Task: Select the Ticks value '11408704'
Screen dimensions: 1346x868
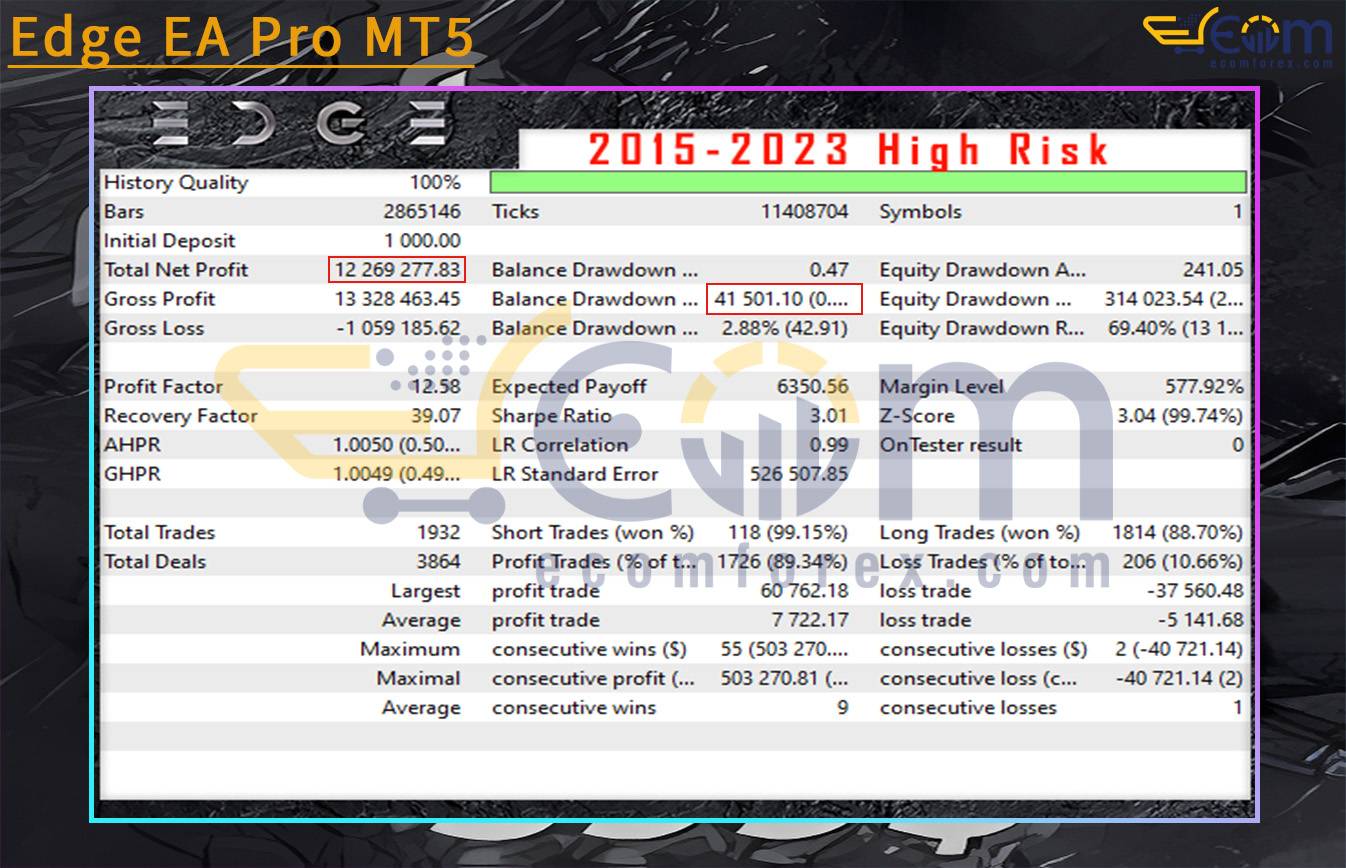Action: (804, 212)
